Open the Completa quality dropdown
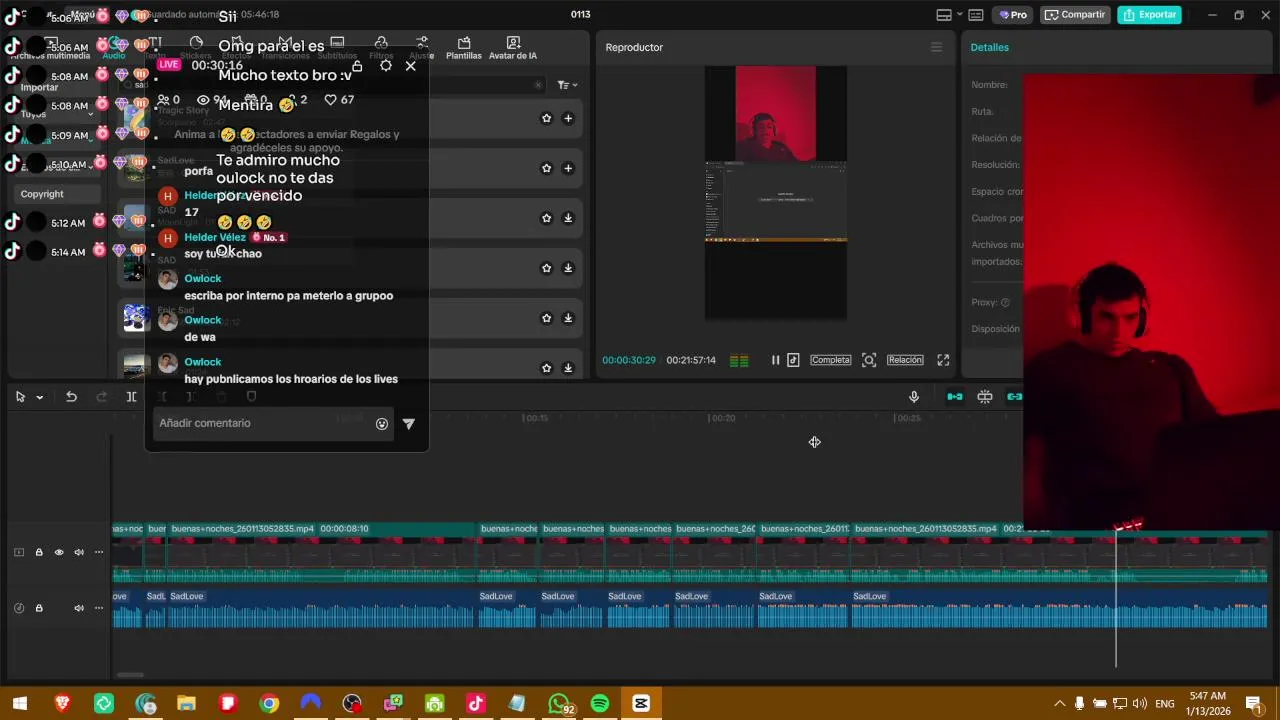 click(x=830, y=360)
